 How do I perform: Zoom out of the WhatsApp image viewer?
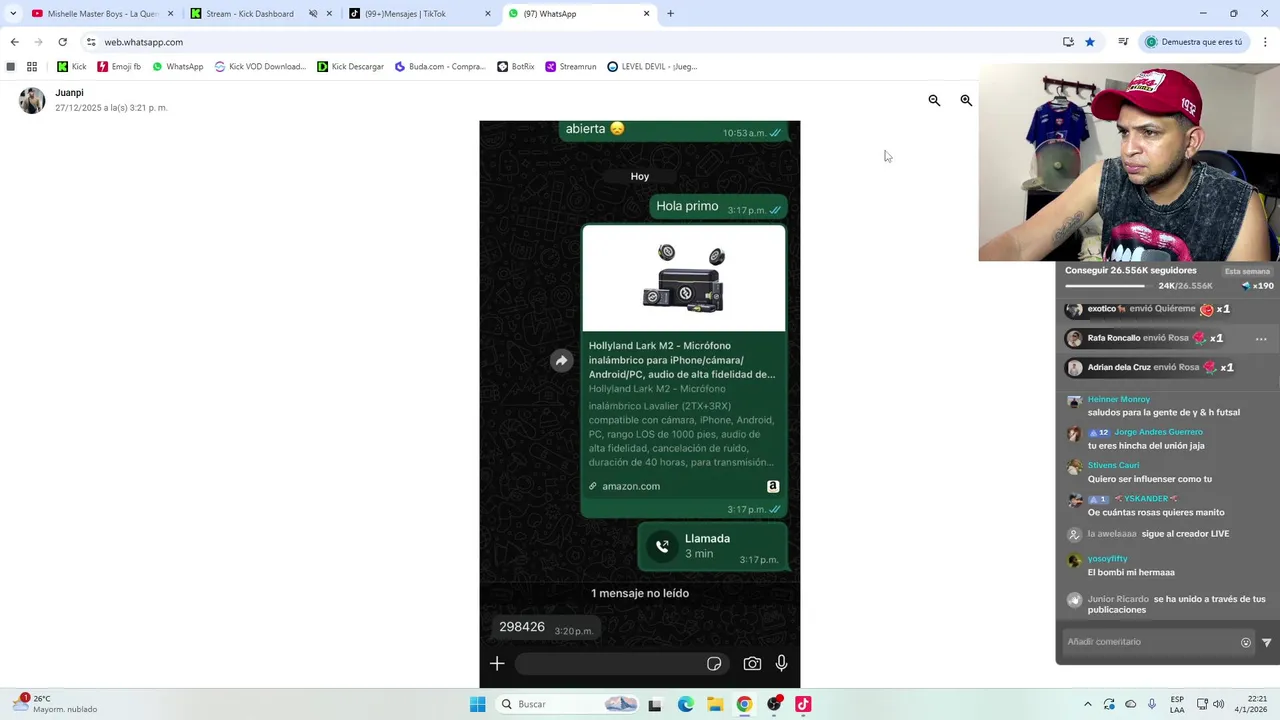click(934, 100)
